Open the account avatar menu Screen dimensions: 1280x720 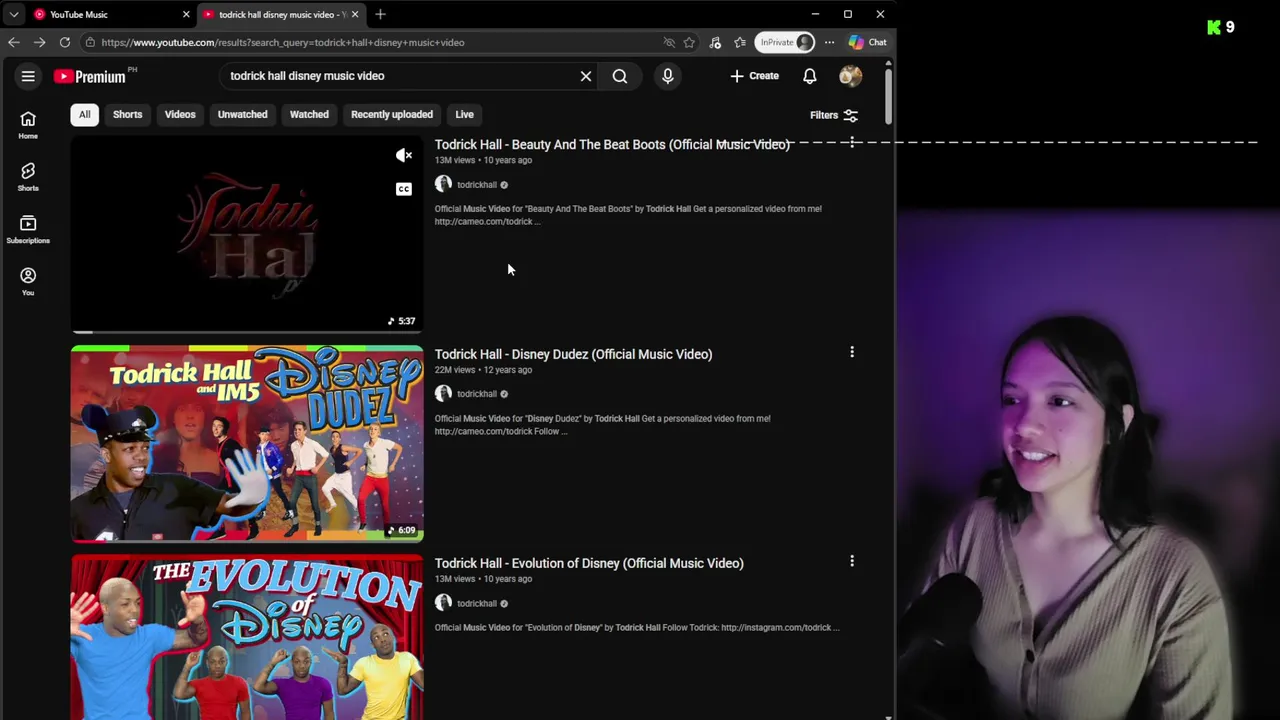[850, 76]
